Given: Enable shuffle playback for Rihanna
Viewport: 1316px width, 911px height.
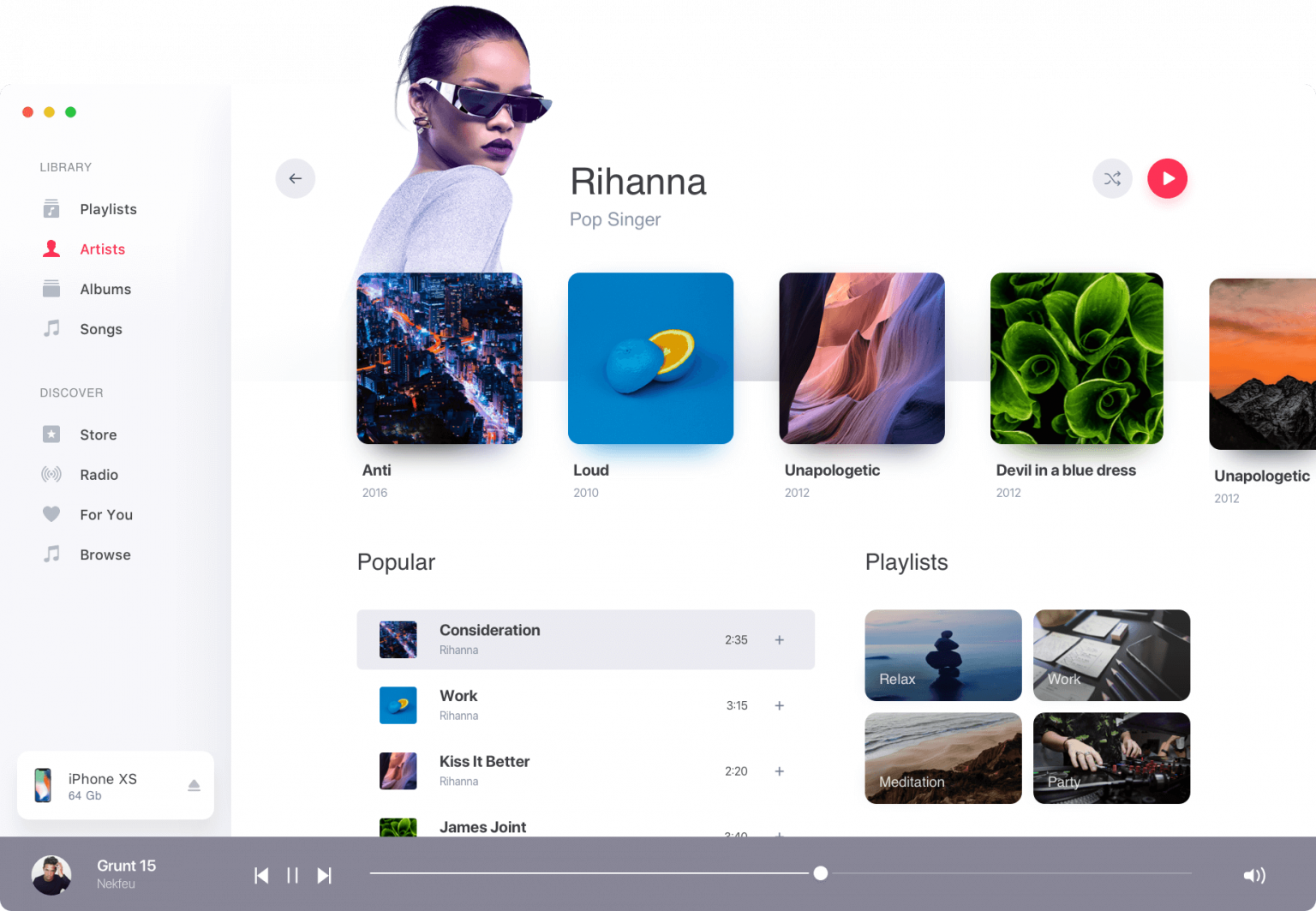Looking at the screenshot, I should pyautogui.click(x=1112, y=178).
